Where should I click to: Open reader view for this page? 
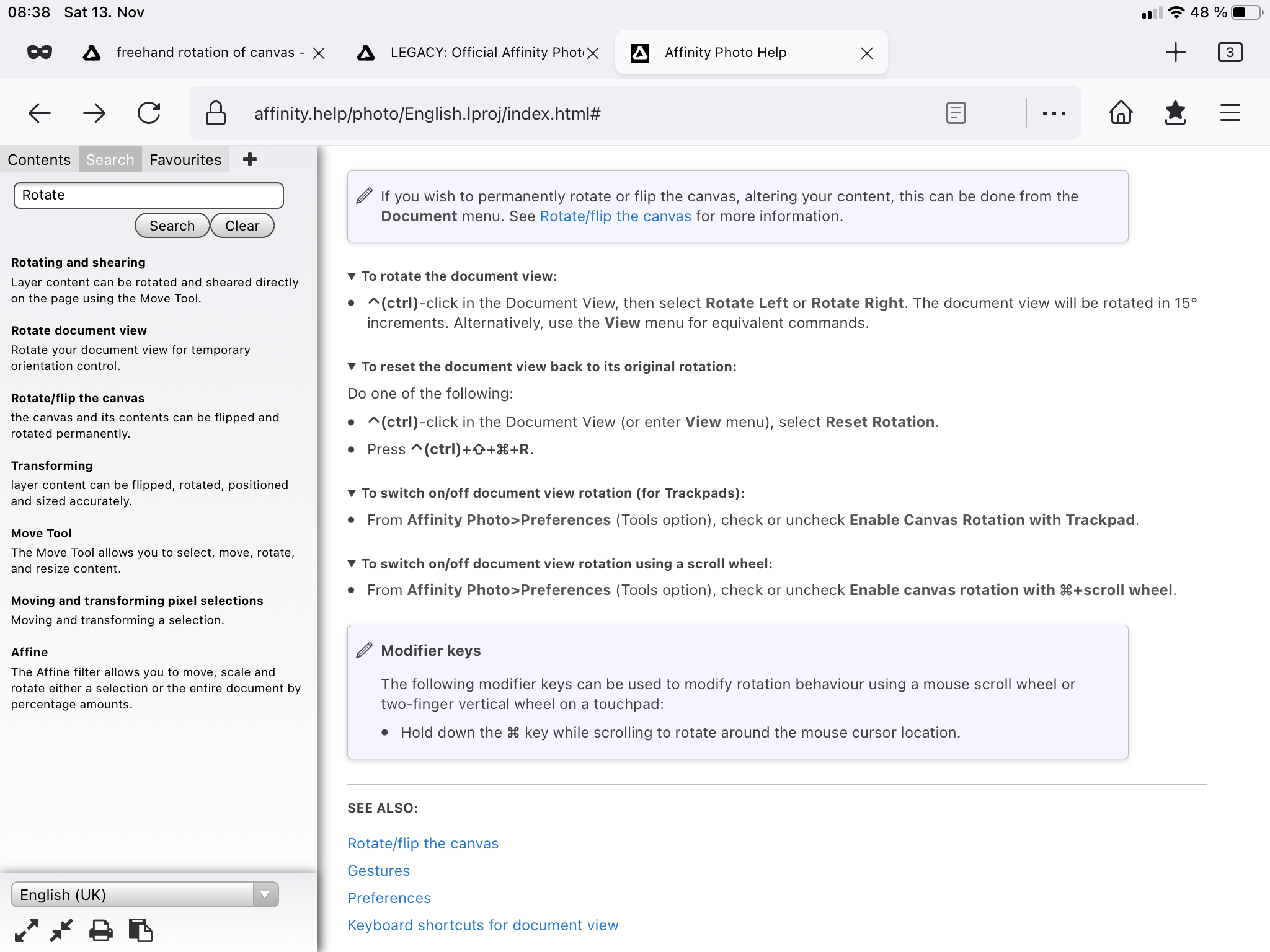956,113
